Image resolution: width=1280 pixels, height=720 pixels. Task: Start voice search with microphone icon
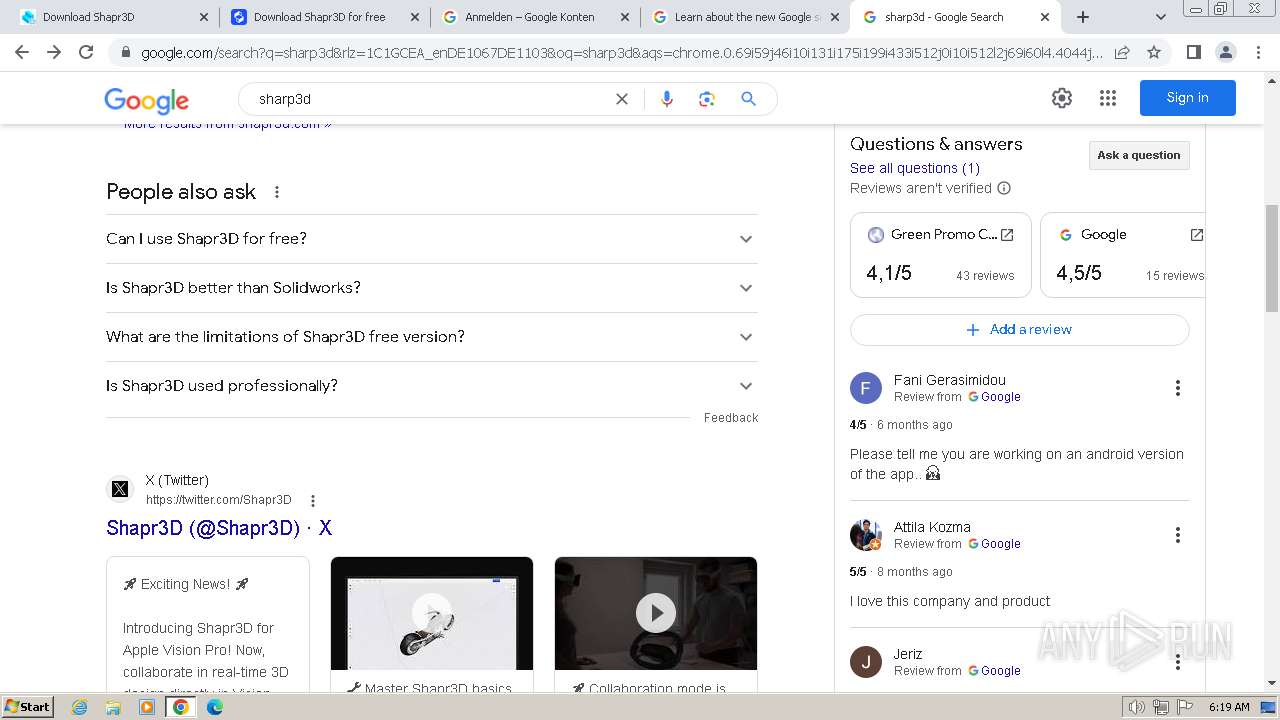667,98
